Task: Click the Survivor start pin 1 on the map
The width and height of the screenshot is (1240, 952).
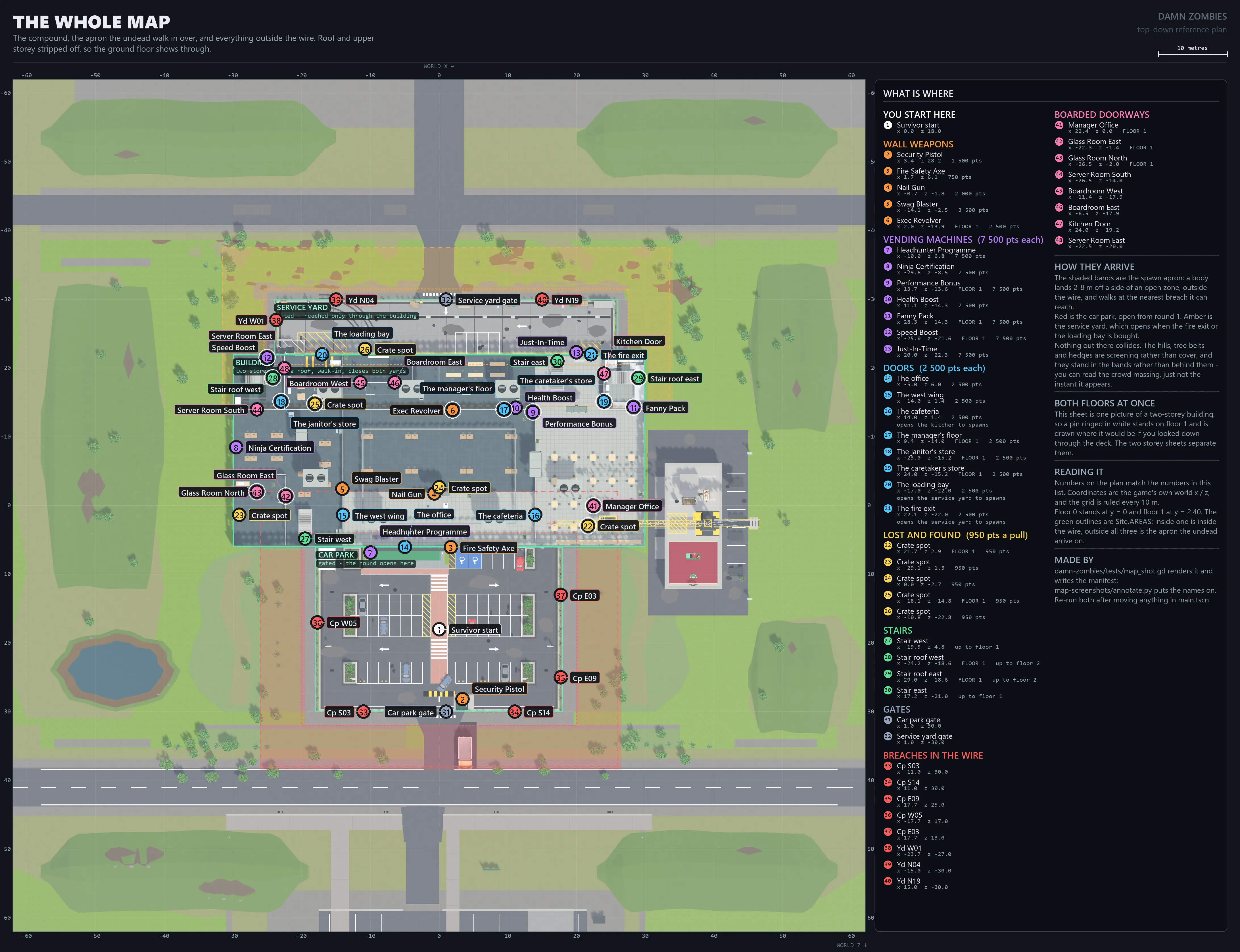Action: pyautogui.click(x=439, y=630)
